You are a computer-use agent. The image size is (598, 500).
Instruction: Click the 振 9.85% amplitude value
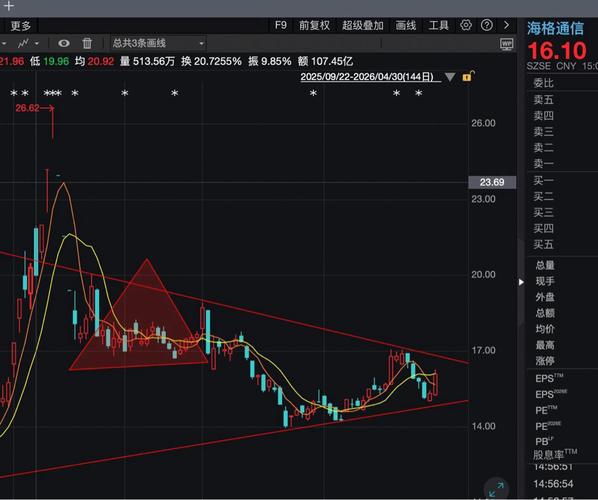pyautogui.click(x=270, y=61)
